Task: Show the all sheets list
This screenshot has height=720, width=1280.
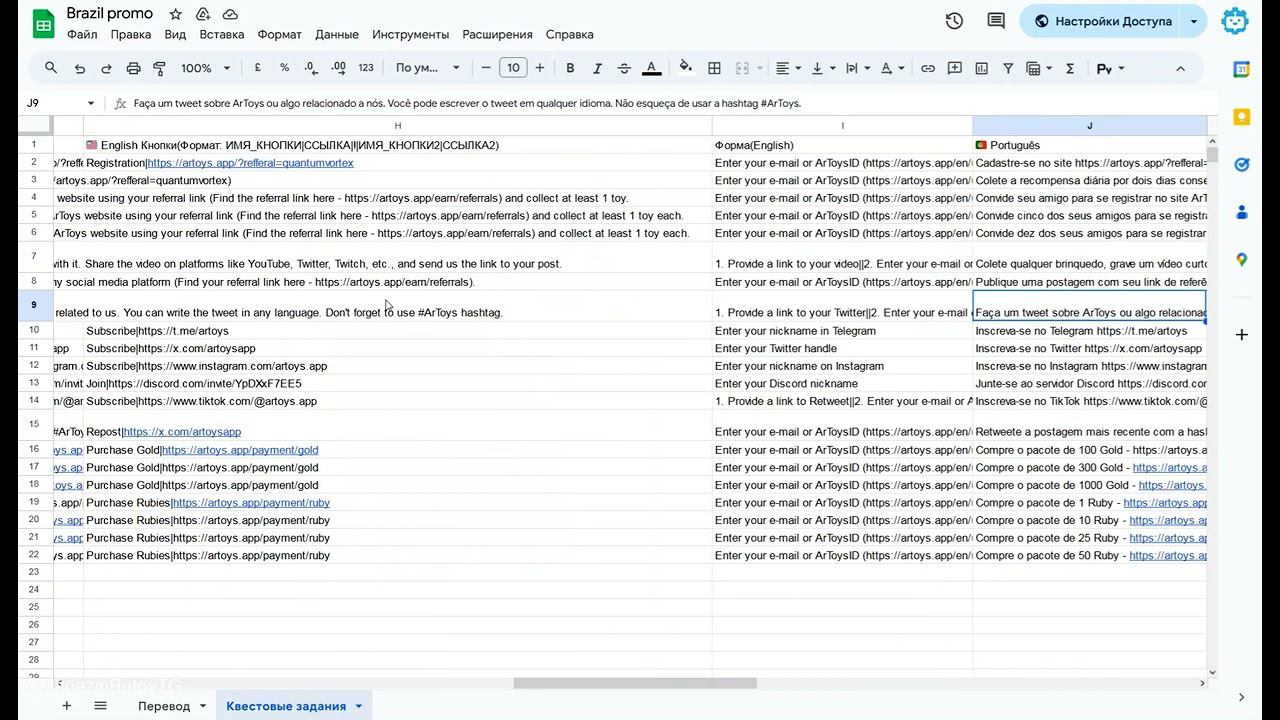Action: pos(100,705)
